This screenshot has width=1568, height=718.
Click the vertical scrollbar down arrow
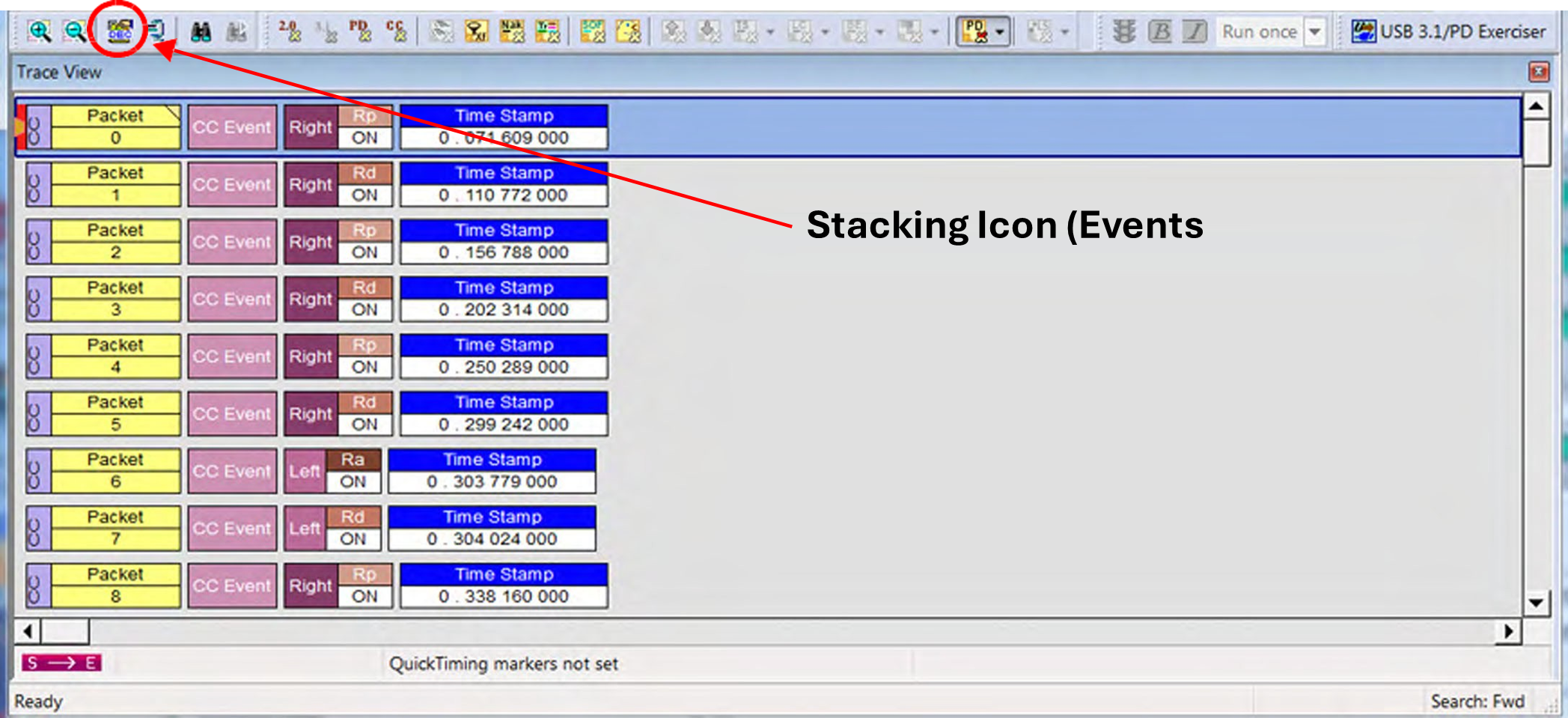coord(1537,603)
